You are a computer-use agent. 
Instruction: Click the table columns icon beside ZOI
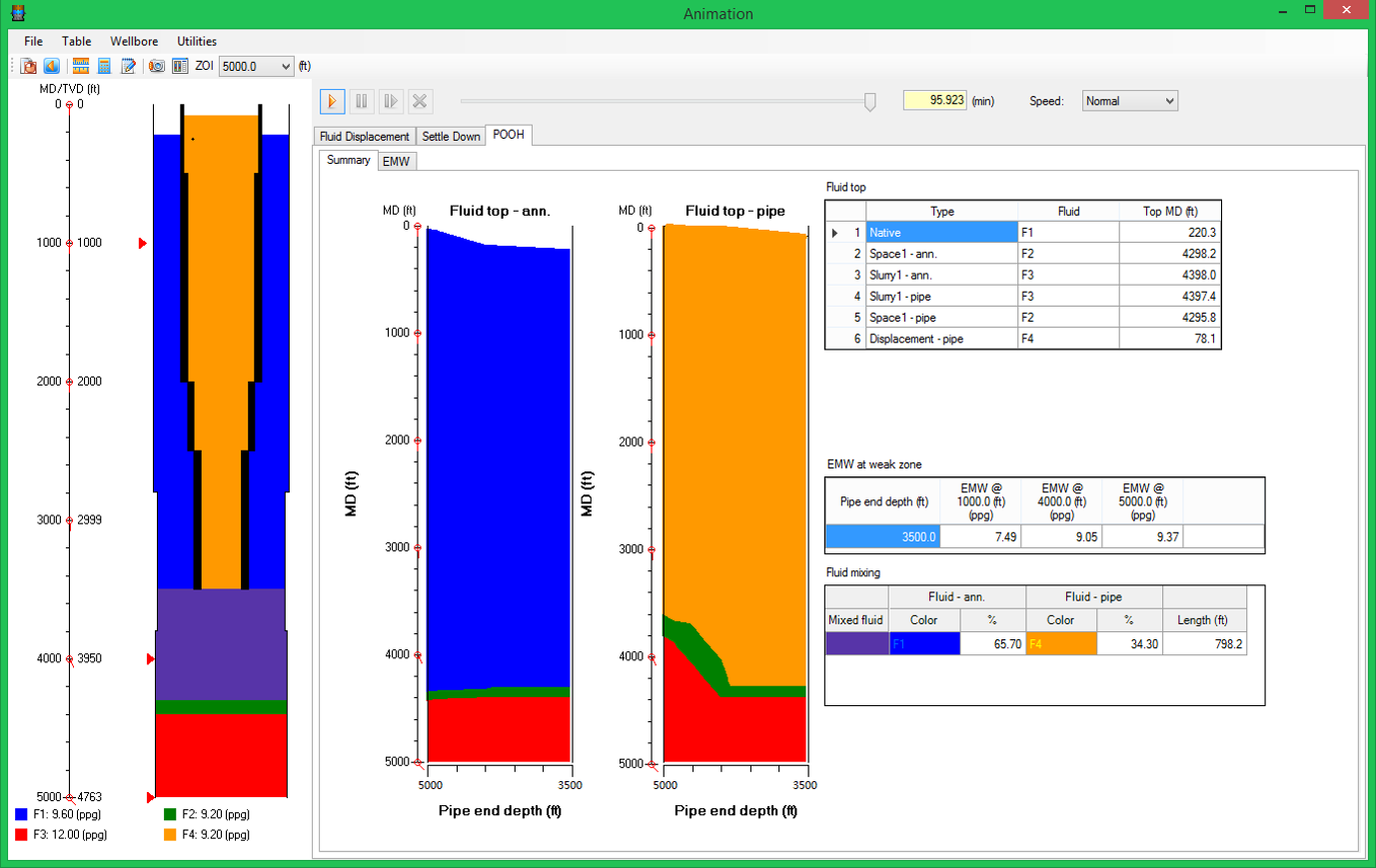[180, 66]
